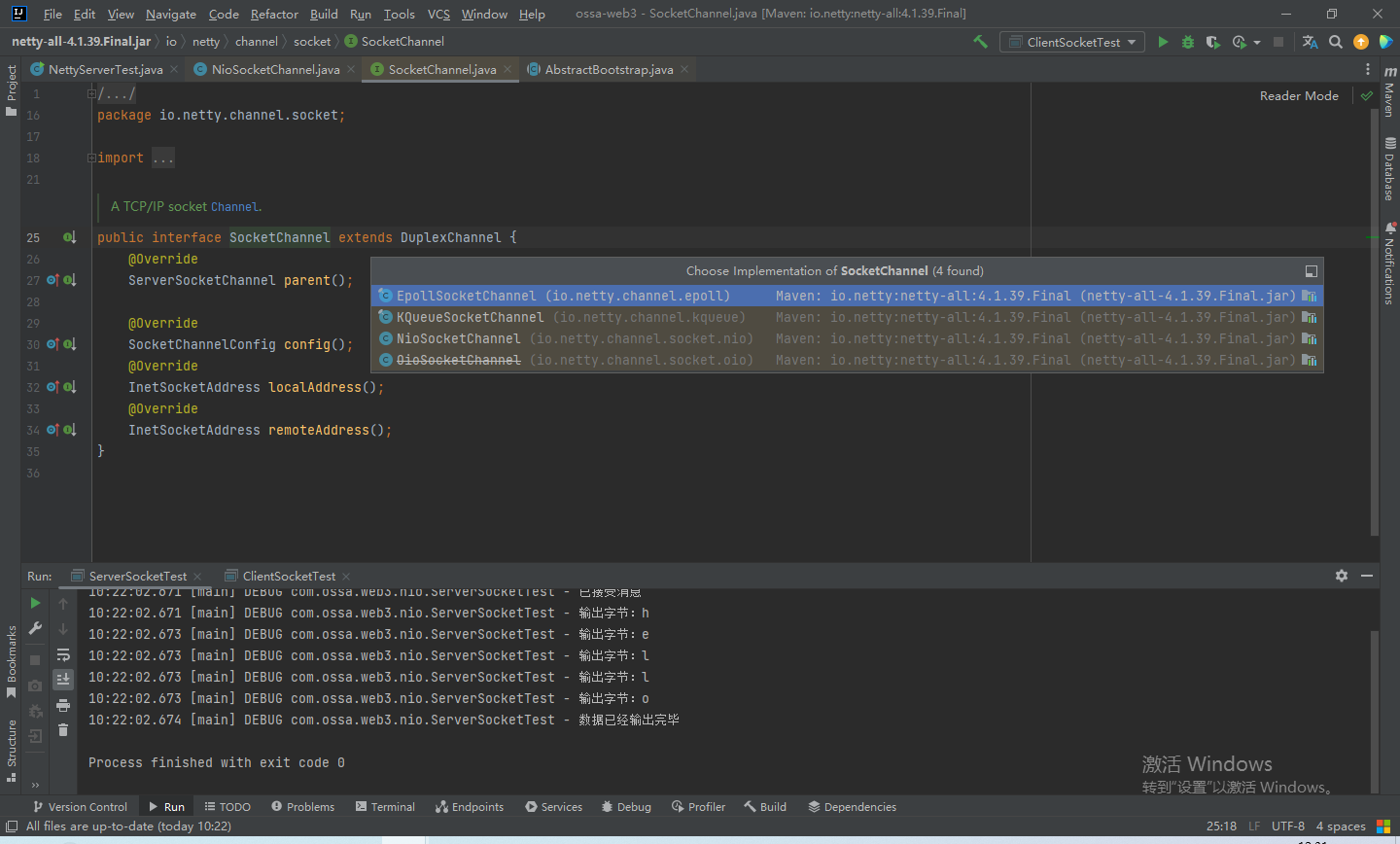Switch to NettyServerTest.java tab
This screenshot has height=844, width=1400.
pyautogui.click(x=105, y=69)
